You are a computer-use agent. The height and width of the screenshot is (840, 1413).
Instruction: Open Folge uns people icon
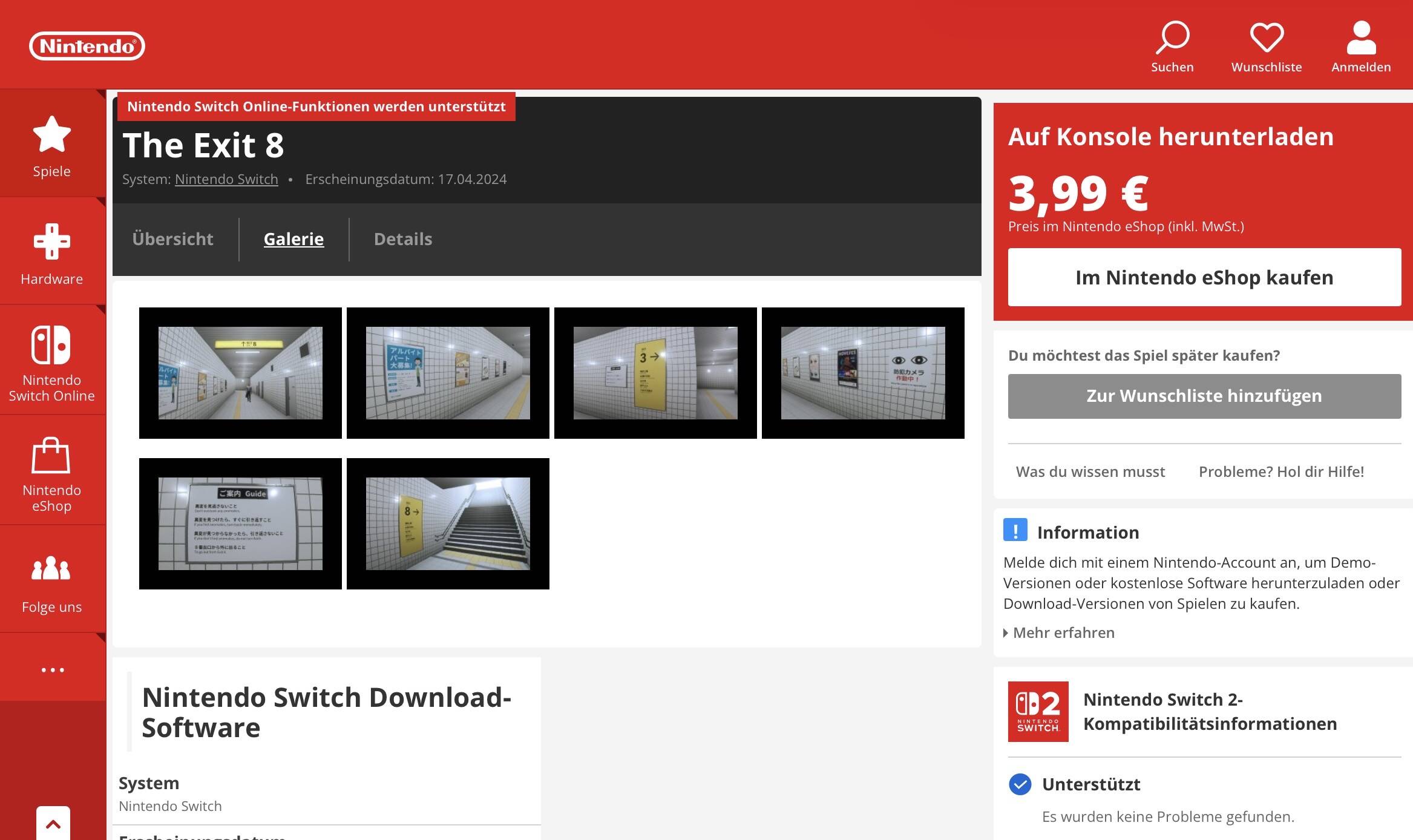[52, 569]
